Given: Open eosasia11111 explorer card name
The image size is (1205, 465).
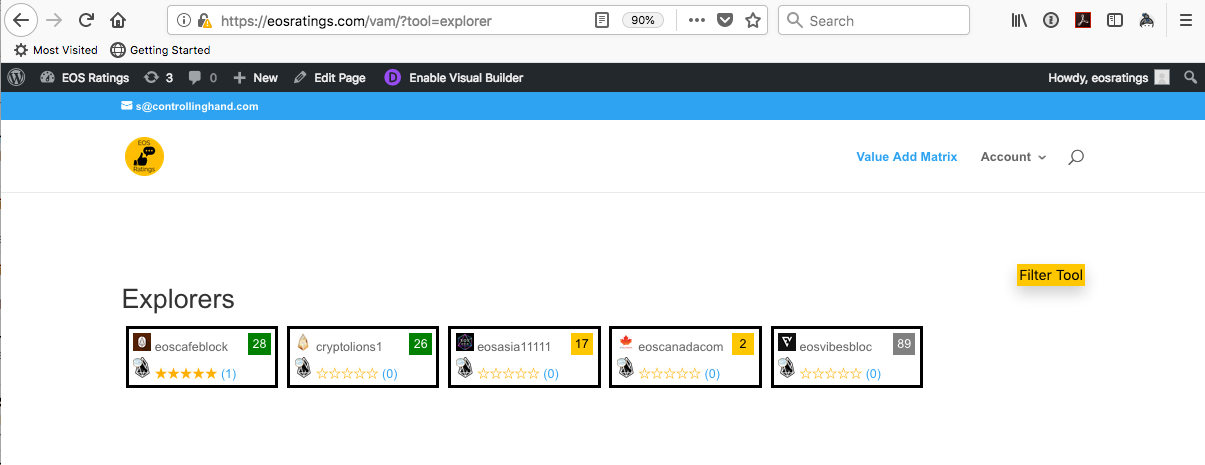Looking at the screenshot, I should (514, 347).
